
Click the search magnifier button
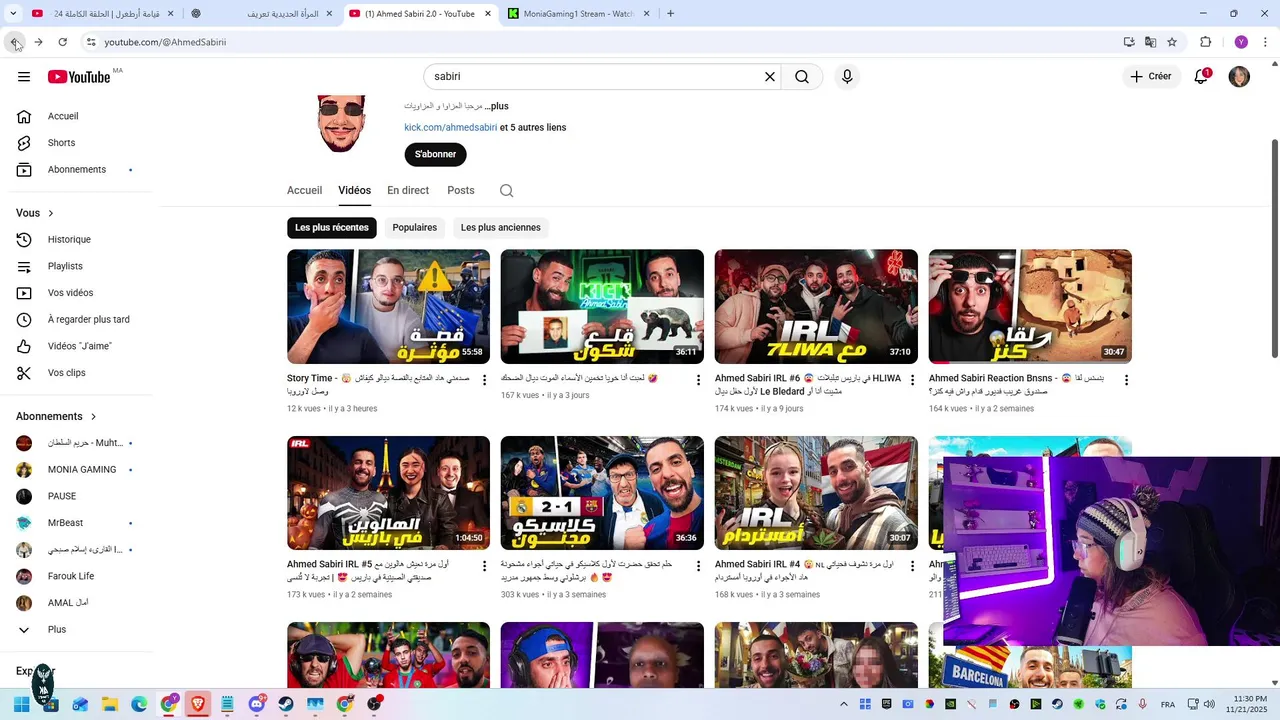(802, 77)
